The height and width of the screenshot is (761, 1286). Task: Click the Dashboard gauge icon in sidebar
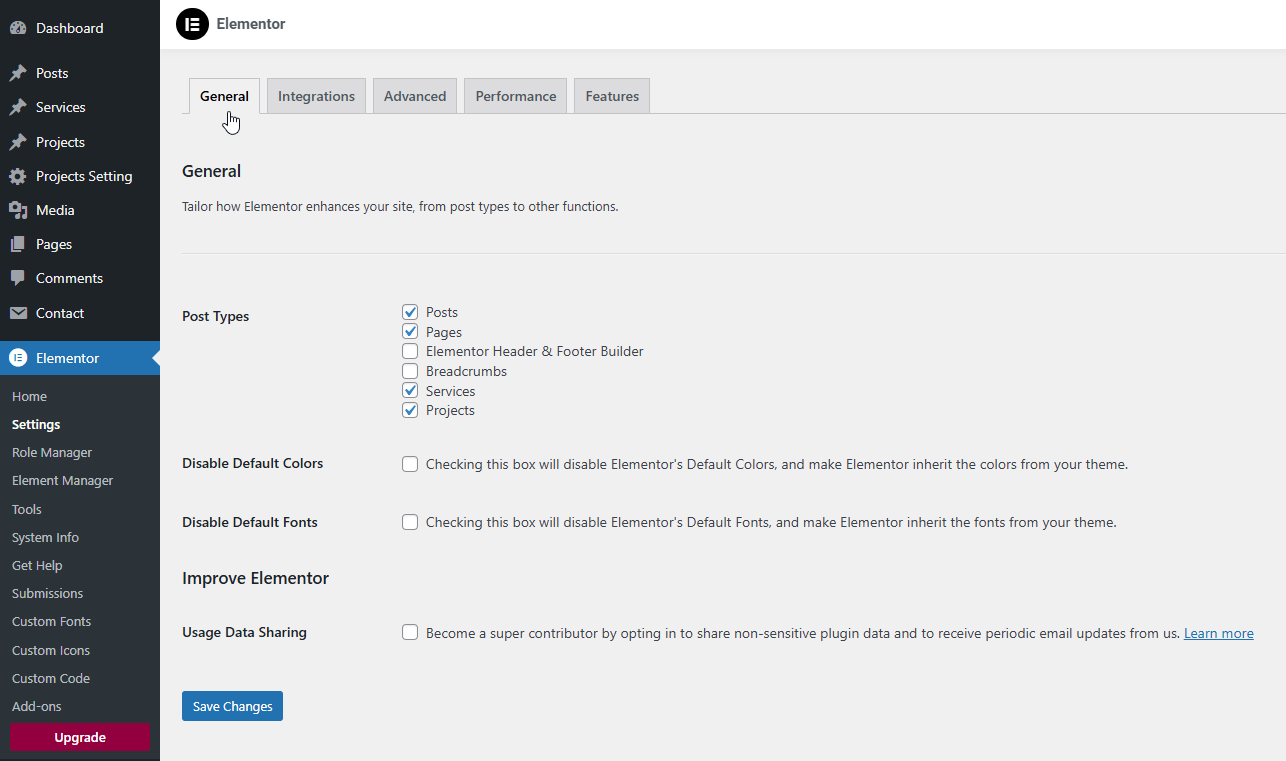[x=18, y=28]
